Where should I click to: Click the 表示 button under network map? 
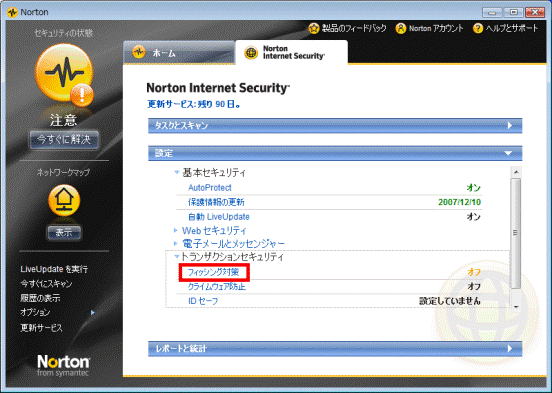coord(64,232)
